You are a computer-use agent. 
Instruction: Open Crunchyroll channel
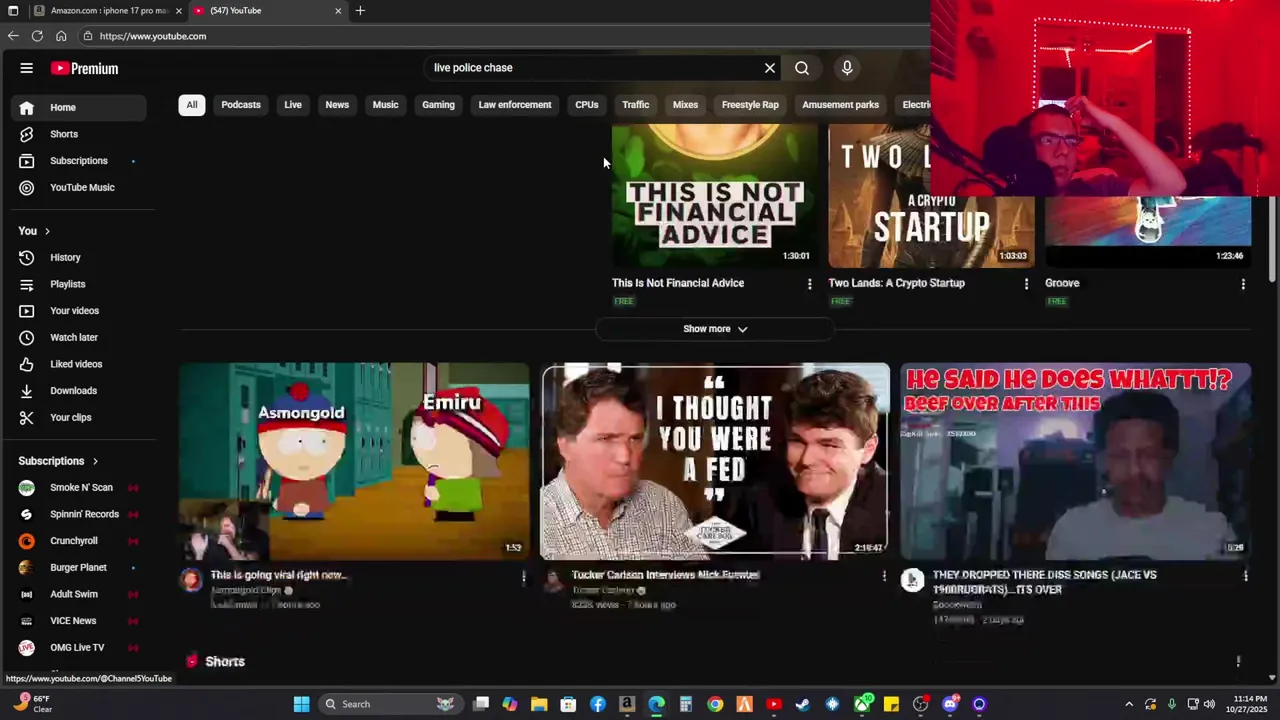[x=79, y=541]
